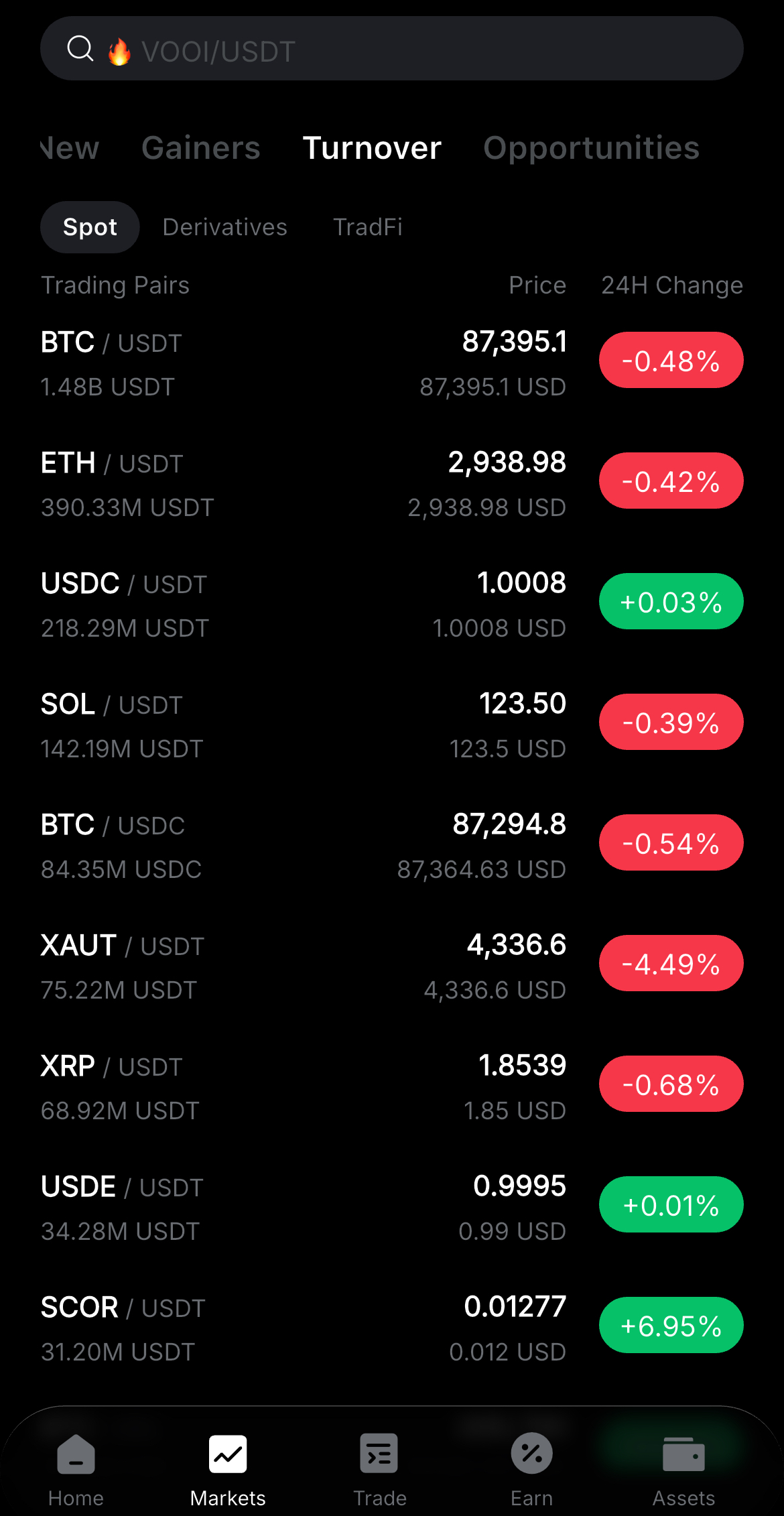Sort by Price column header
This screenshot has width=784, height=1516.
[x=537, y=286]
